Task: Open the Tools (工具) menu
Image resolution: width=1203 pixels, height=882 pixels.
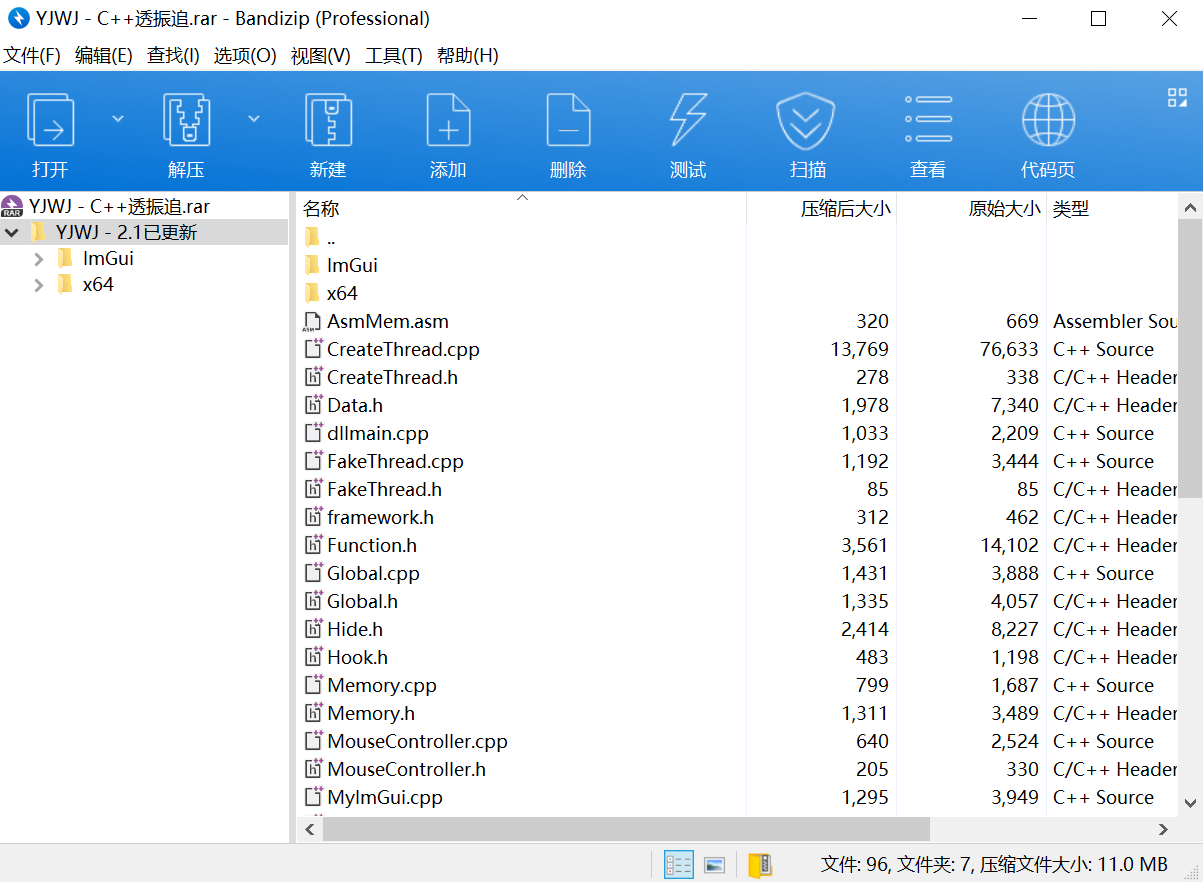Action: [394, 56]
